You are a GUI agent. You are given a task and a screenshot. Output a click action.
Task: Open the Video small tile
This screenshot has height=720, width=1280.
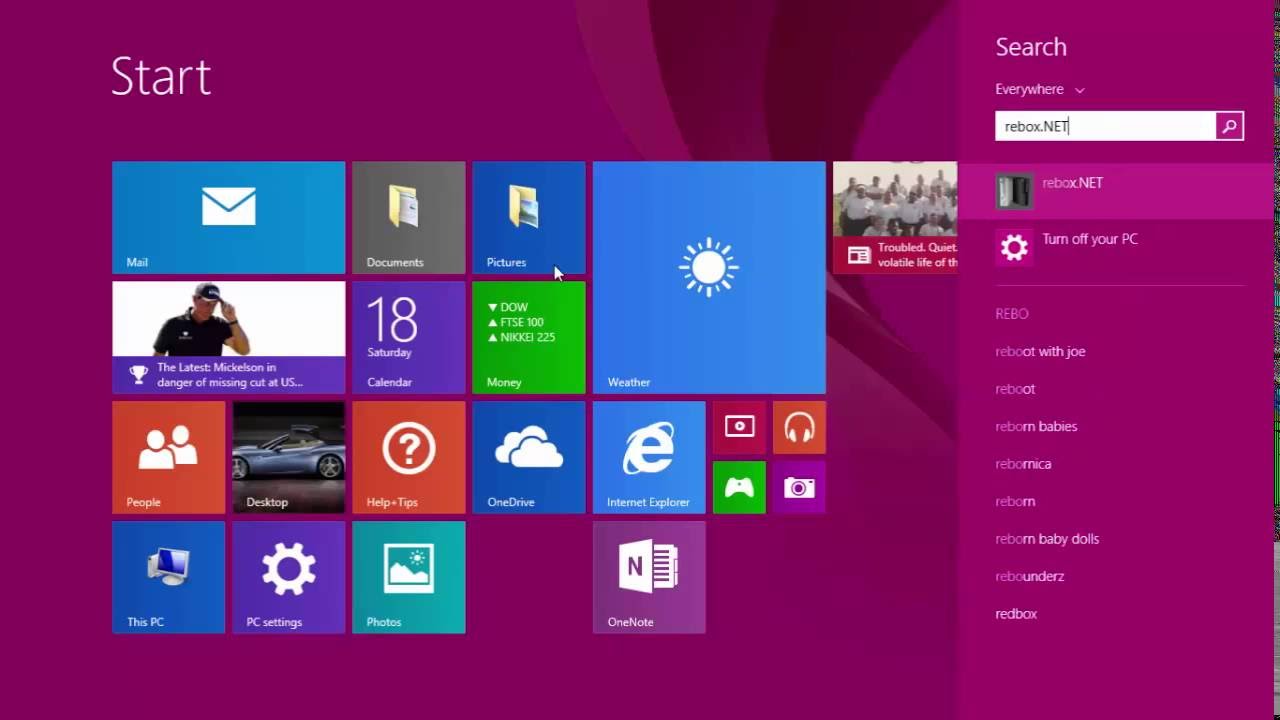[x=739, y=427]
